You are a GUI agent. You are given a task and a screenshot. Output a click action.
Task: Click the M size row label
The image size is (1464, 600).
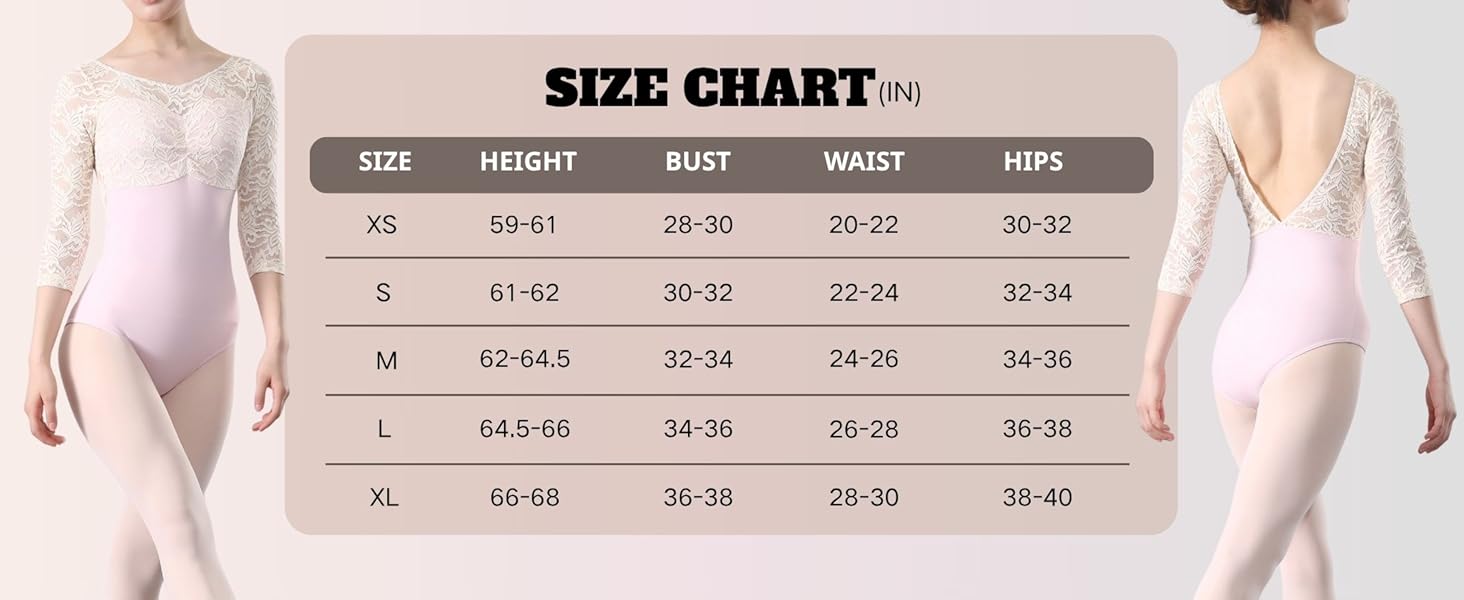point(386,360)
